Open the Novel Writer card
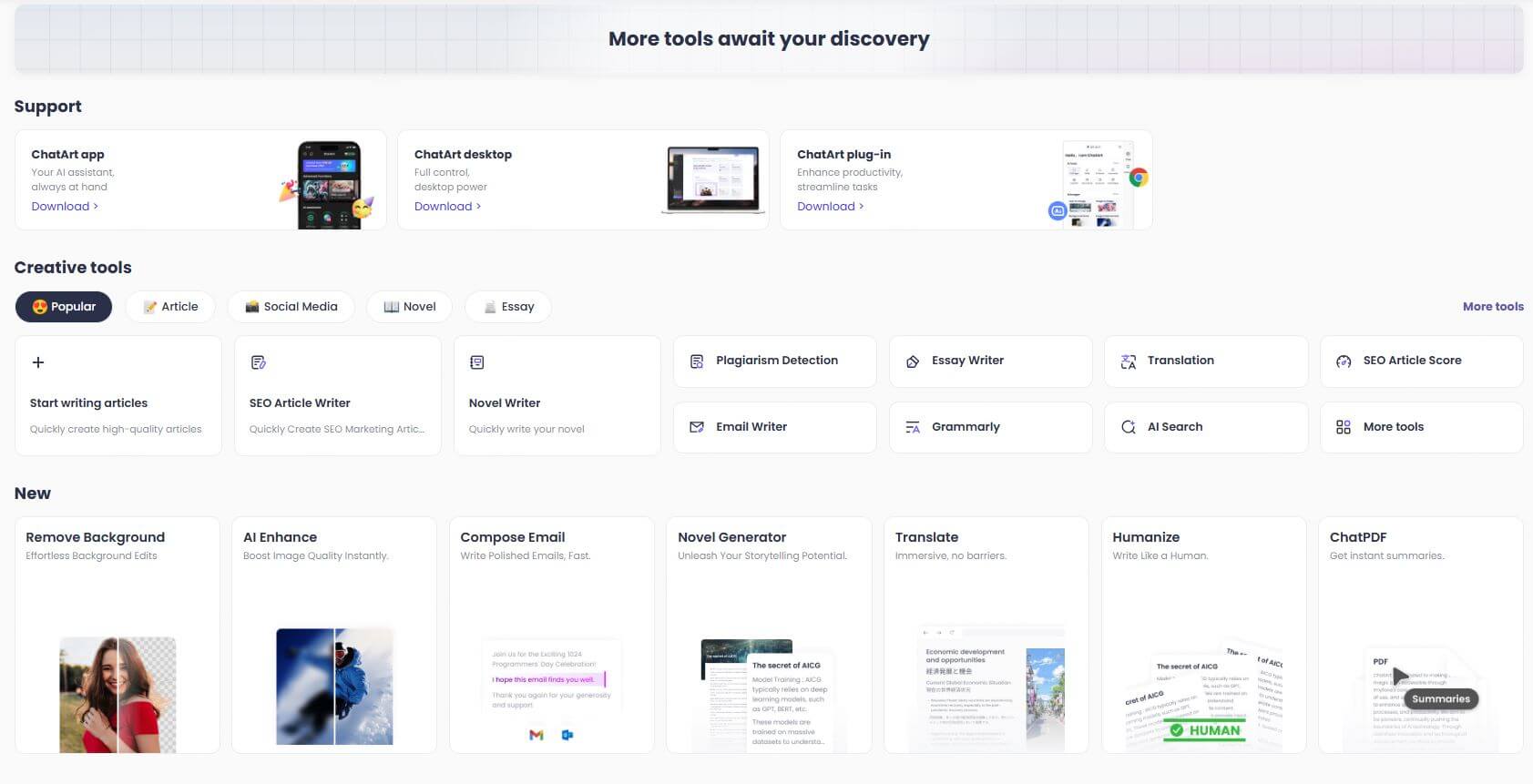 click(x=557, y=395)
